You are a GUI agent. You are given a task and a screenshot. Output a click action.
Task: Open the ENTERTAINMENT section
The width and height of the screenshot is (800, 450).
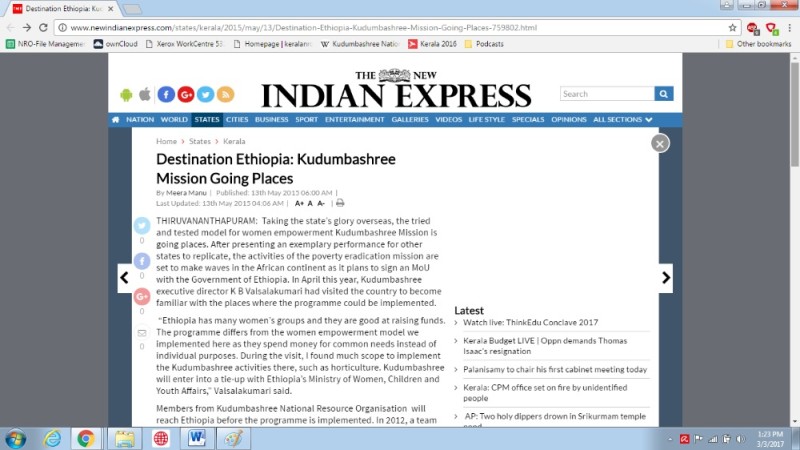(355, 119)
